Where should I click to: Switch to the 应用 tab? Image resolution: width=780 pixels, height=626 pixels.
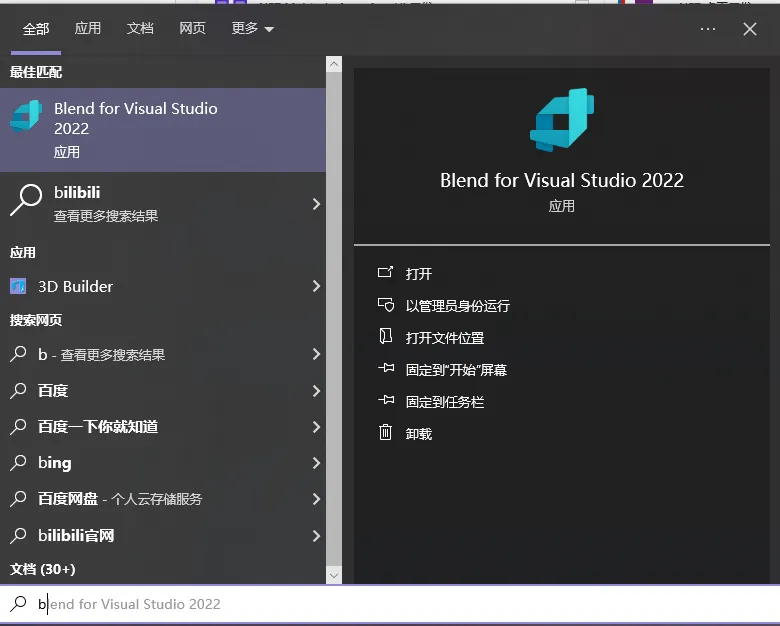point(88,28)
